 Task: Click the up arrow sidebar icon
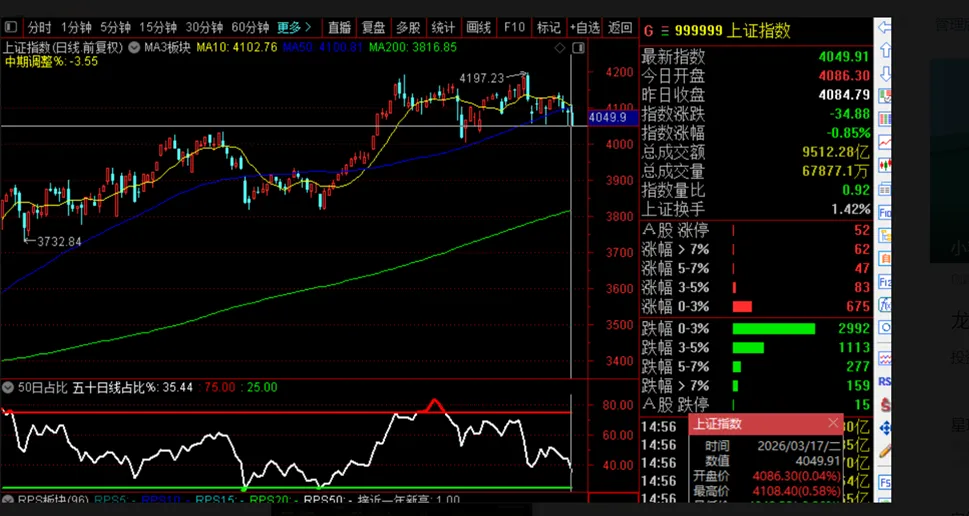coord(885,50)
